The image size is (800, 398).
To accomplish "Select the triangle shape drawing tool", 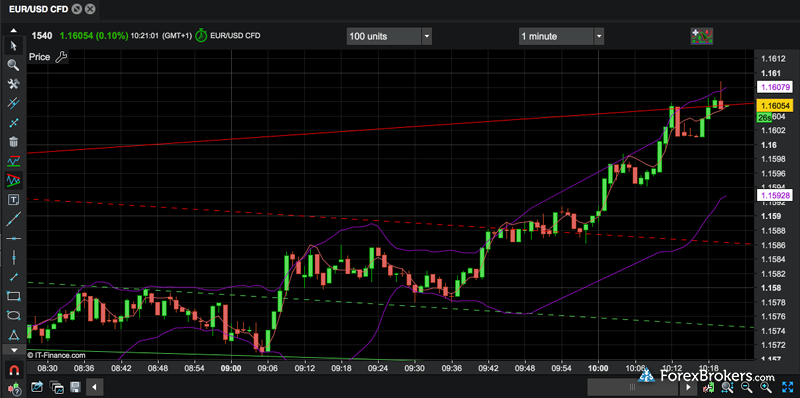I will 13,334.
